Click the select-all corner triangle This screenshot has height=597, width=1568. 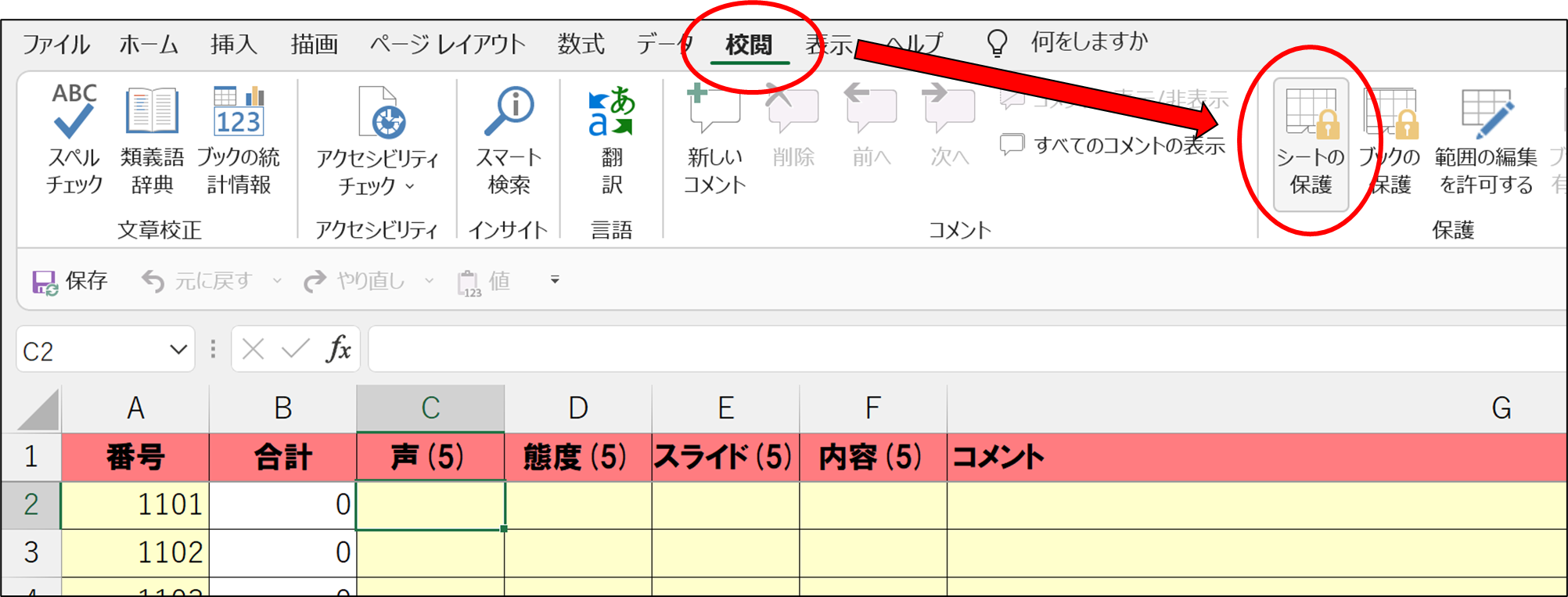[38, 409]
